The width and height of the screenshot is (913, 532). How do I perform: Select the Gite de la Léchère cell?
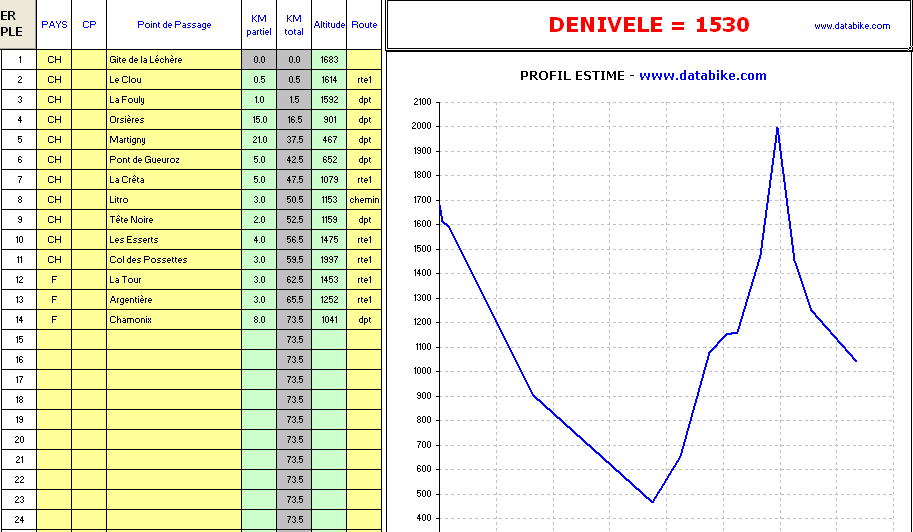coord(173,60)
